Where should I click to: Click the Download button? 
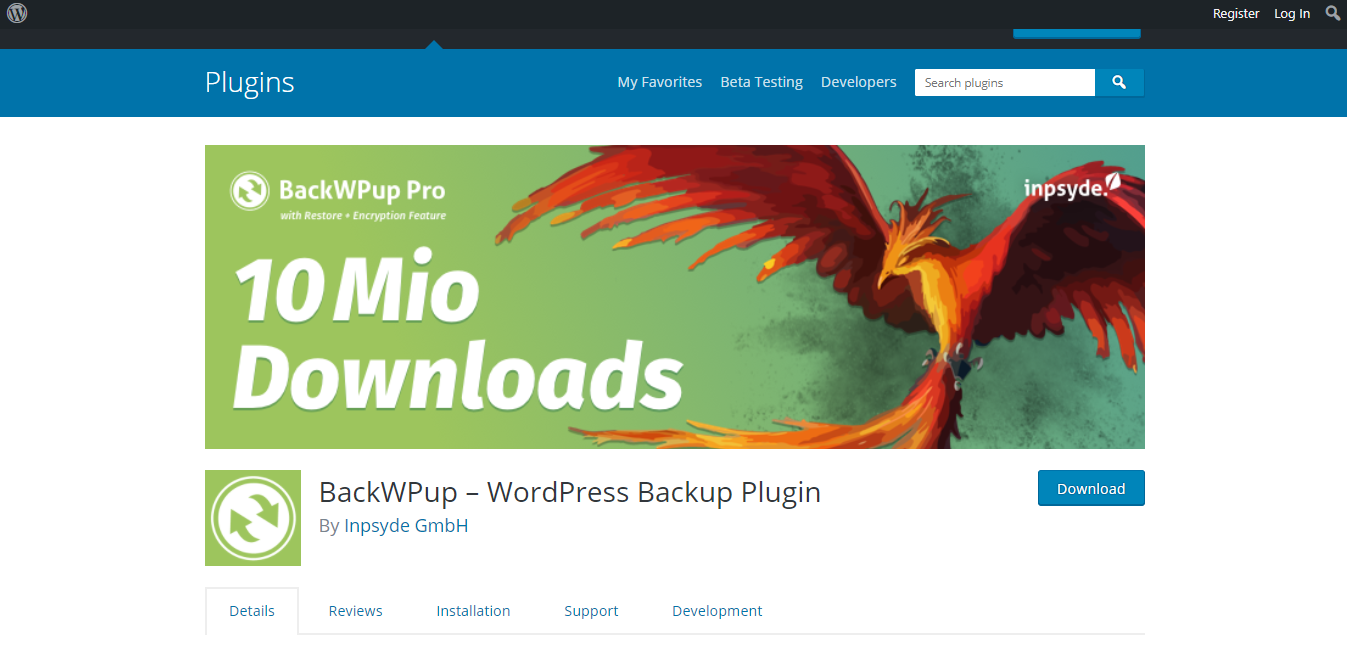(1091, 488)
